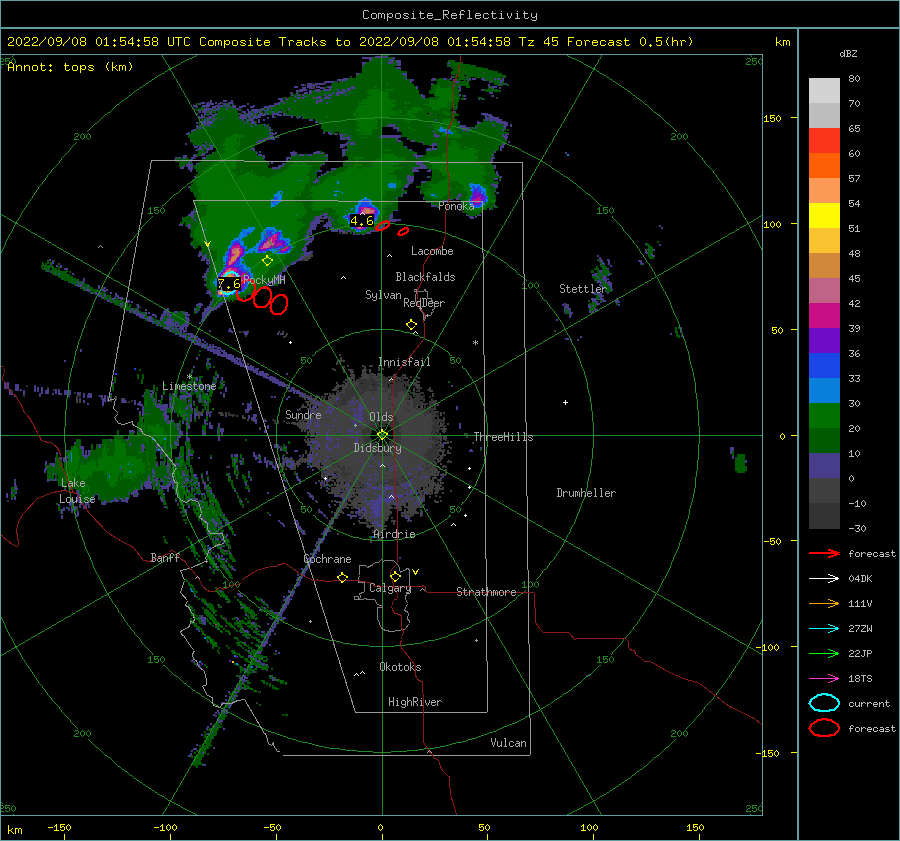Click the ThreeHills label
The width and height of the screenshot is (900, 841).
pos(503,437)
